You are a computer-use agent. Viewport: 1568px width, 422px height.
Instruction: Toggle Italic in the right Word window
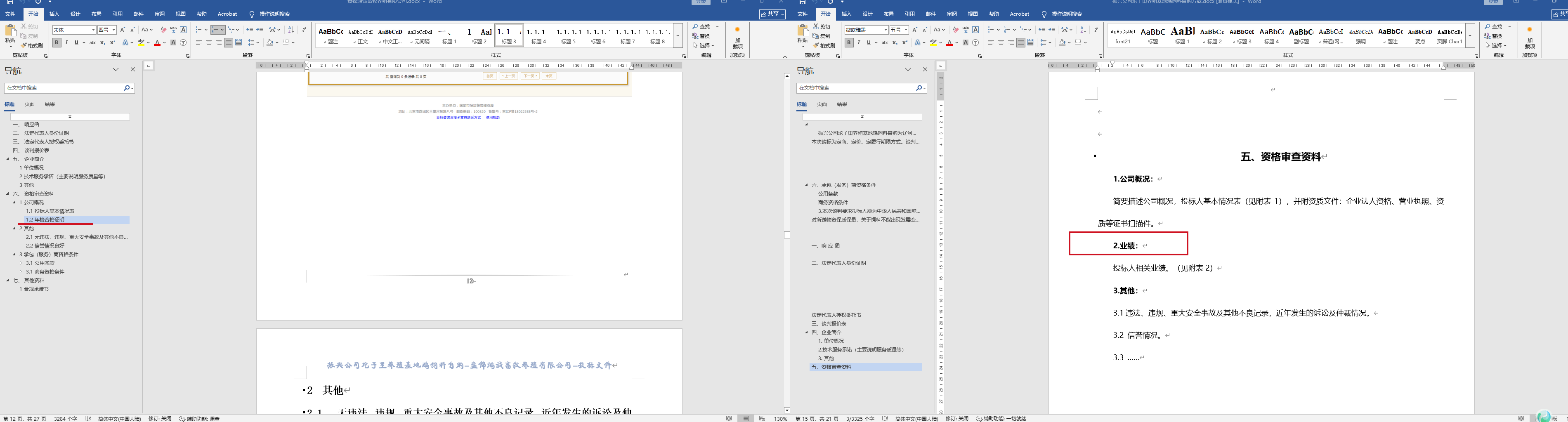tap(859, 42)
